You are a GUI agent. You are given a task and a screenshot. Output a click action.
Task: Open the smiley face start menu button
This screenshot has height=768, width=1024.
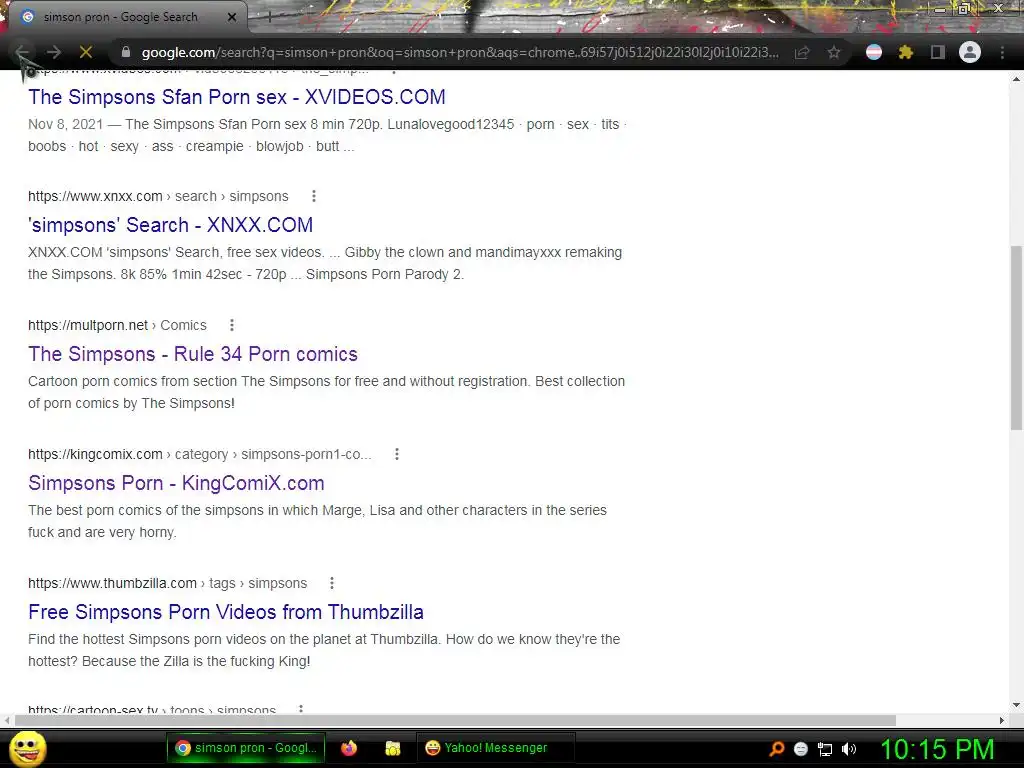(x=28, y=748)
